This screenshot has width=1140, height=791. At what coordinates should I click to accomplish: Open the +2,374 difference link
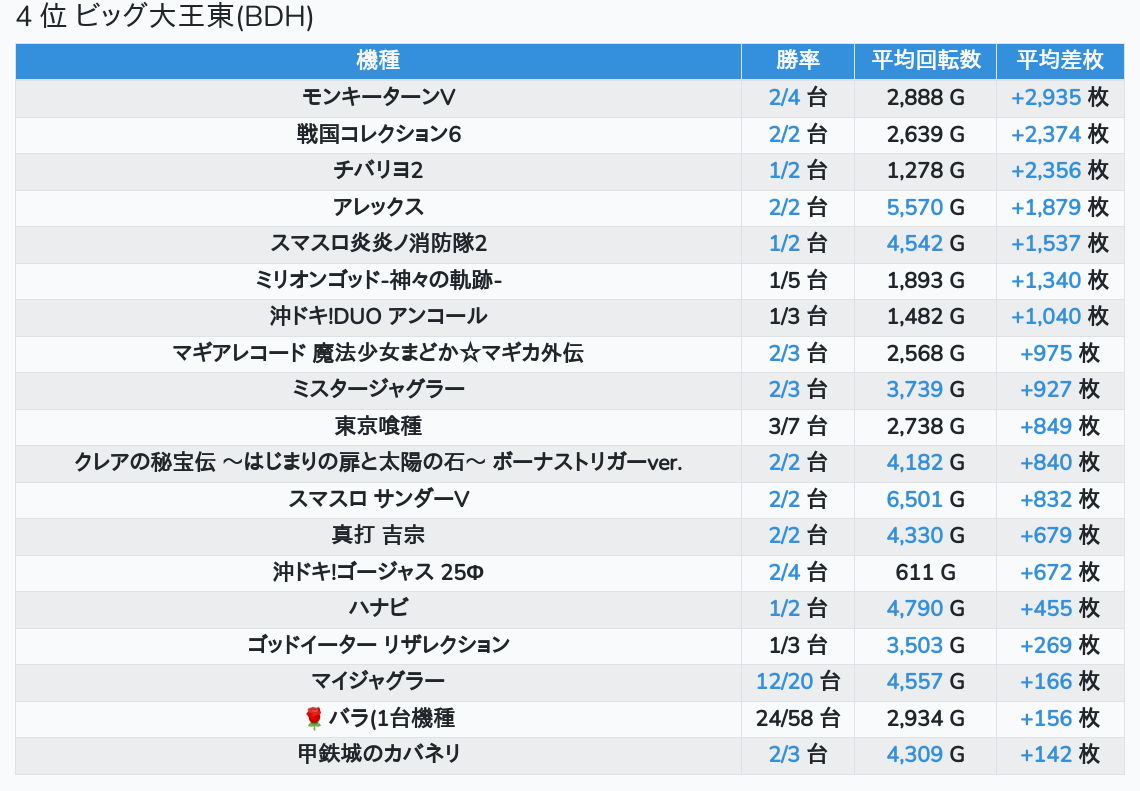[1046, 134]
